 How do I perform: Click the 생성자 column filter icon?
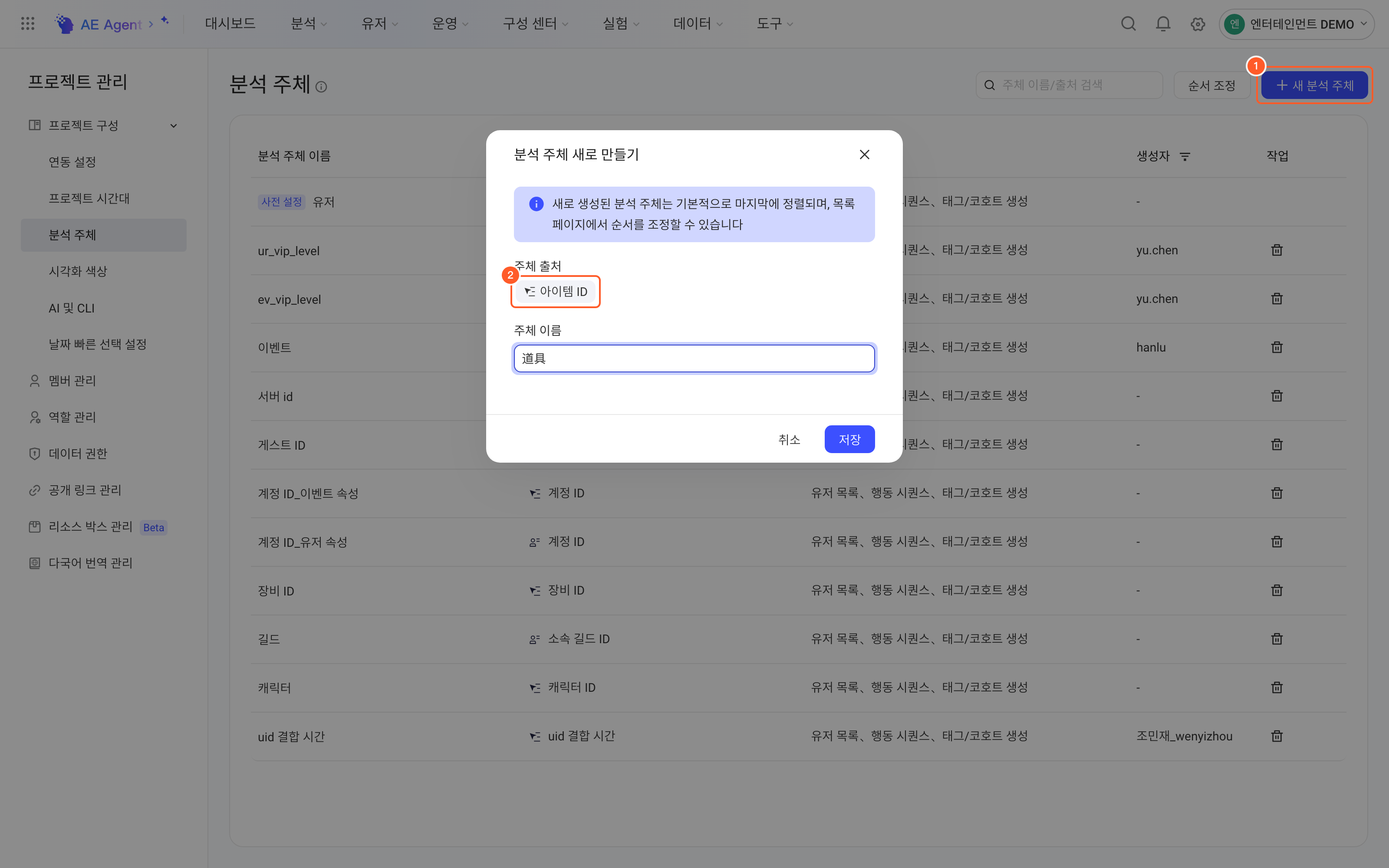click(x=1185, y=156)
